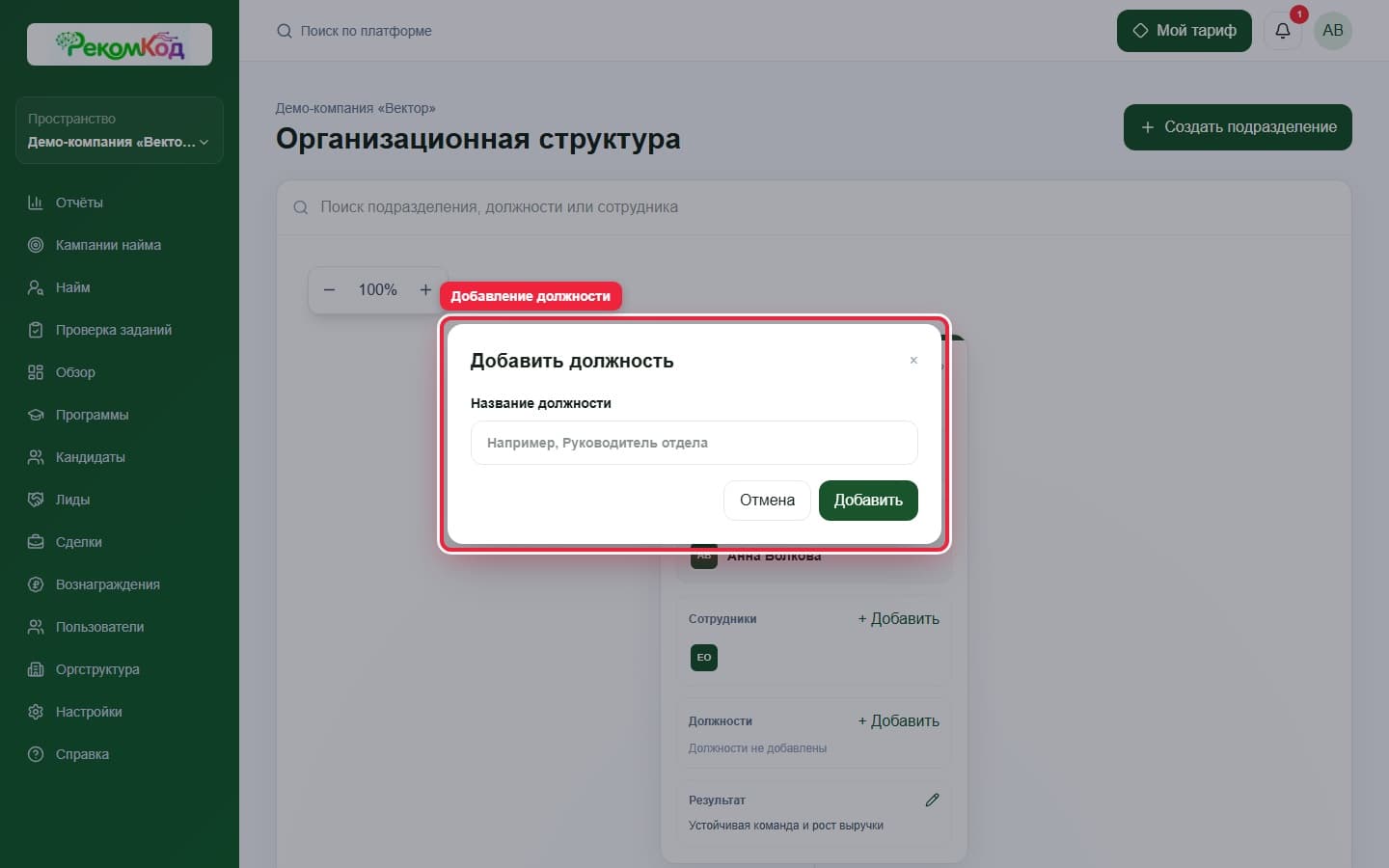Confirm with the Добавить dialog button
1389x868 pixels.
tap(868, 501)
